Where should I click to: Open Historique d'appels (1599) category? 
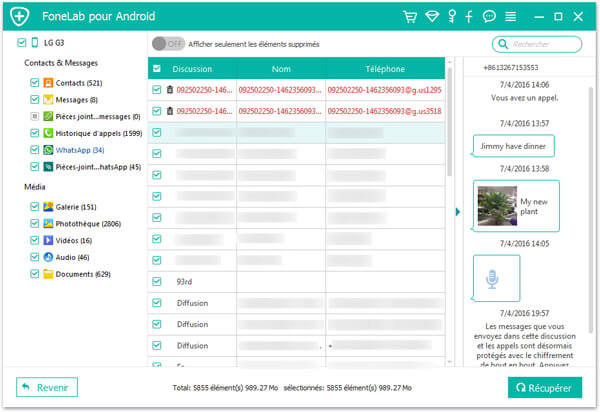click(x=99, y=133)
